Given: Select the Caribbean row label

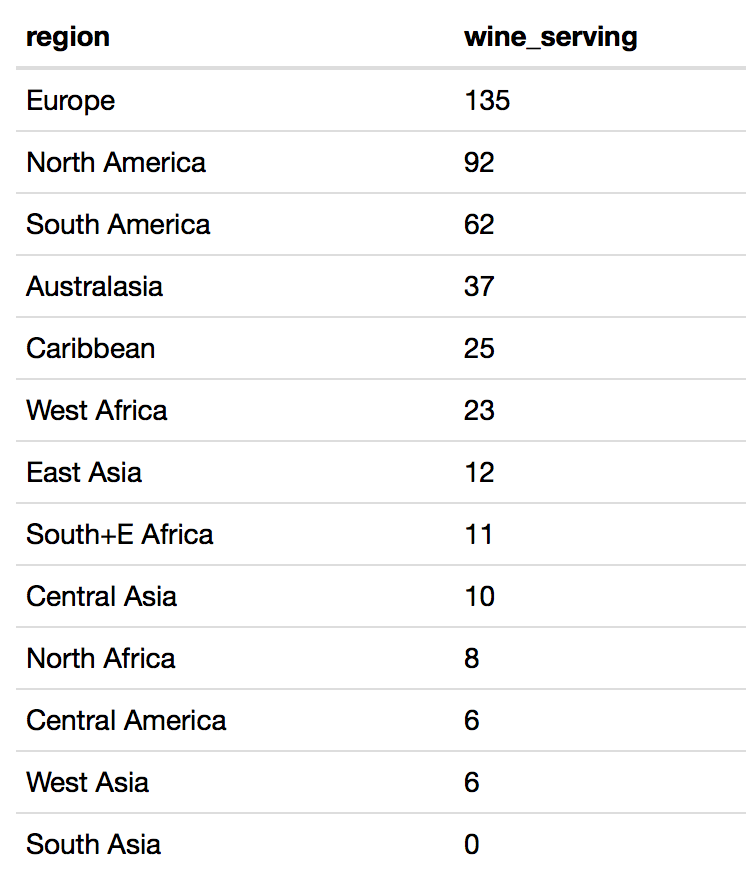Looking at the screenshot, I should point(91,349).
